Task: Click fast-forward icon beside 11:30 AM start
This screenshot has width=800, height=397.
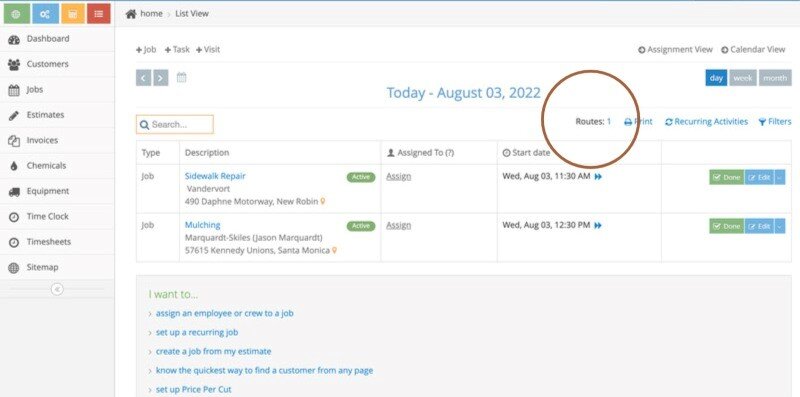Action: (598, 177)
